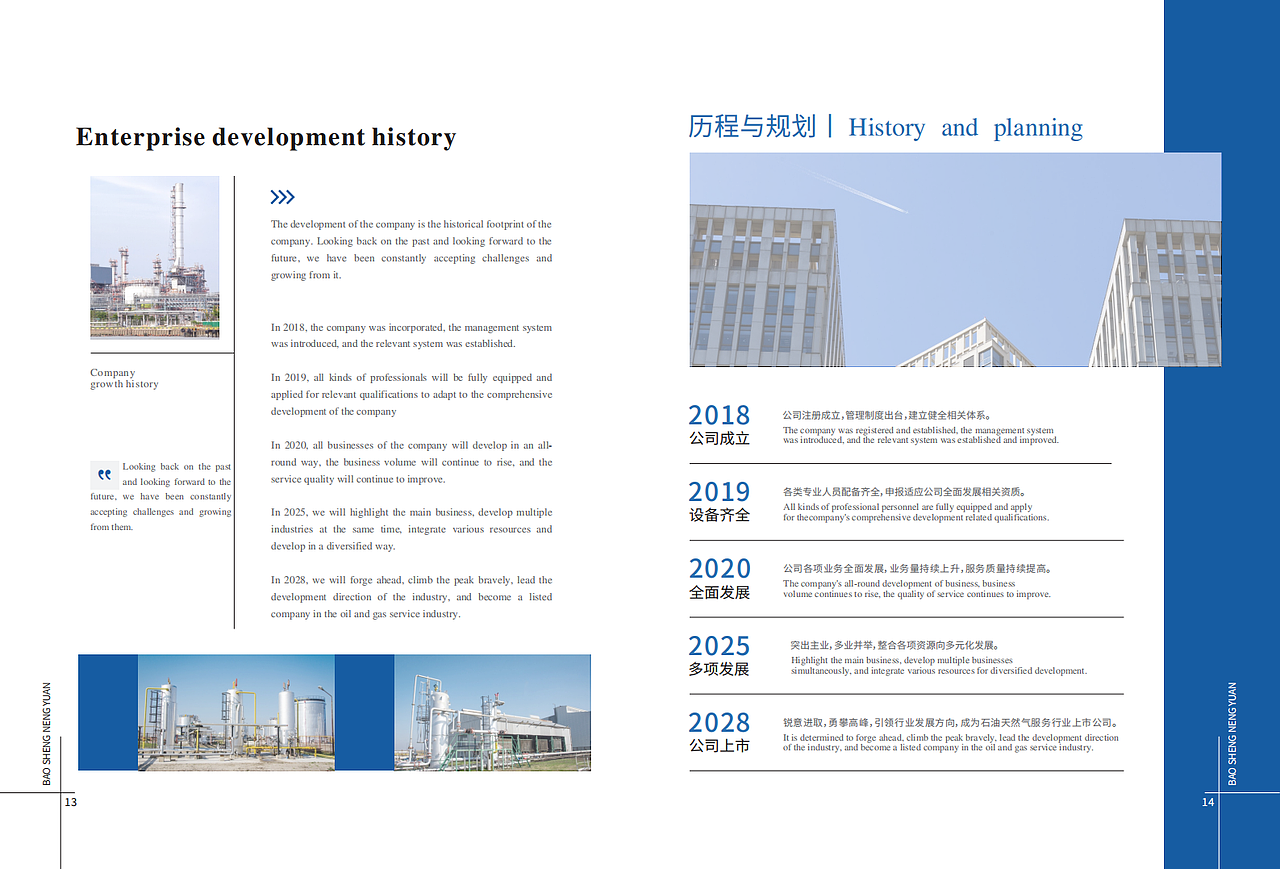
Task: Click the 2020 全面发展 milestone marker
Action: click(x=718, y=577)
